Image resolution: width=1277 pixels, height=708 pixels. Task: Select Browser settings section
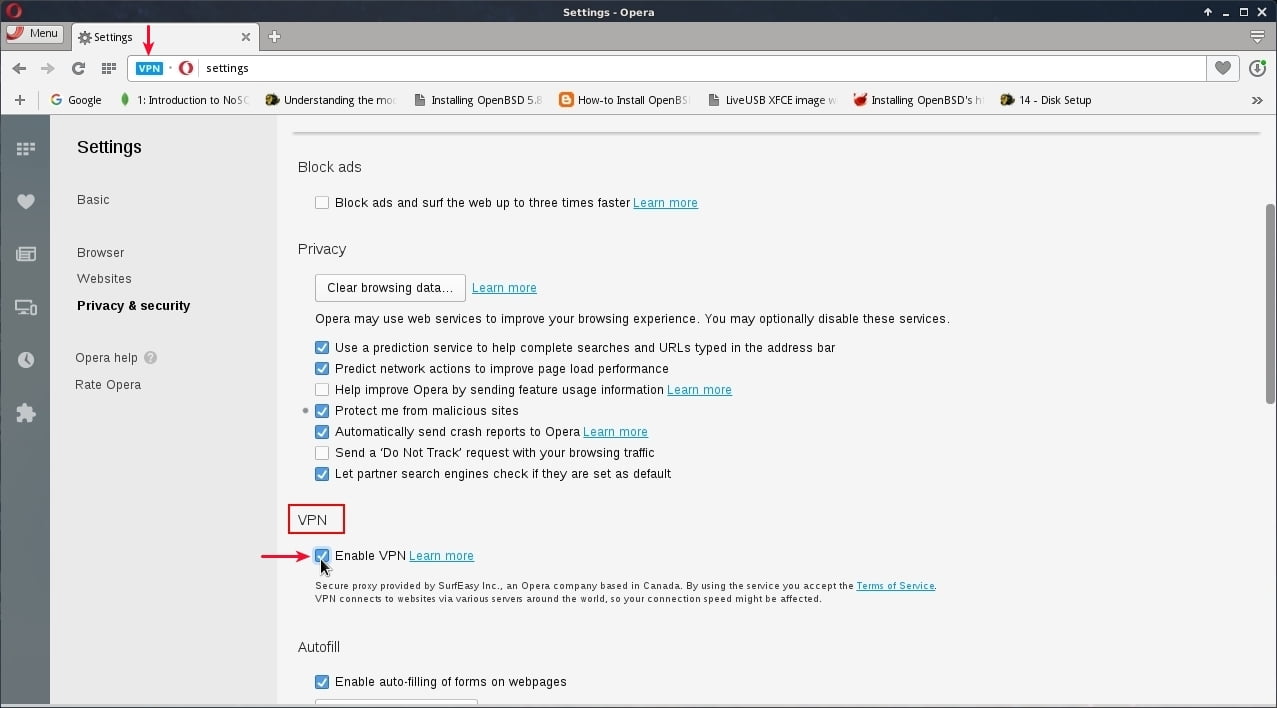(x=101, y=253)
